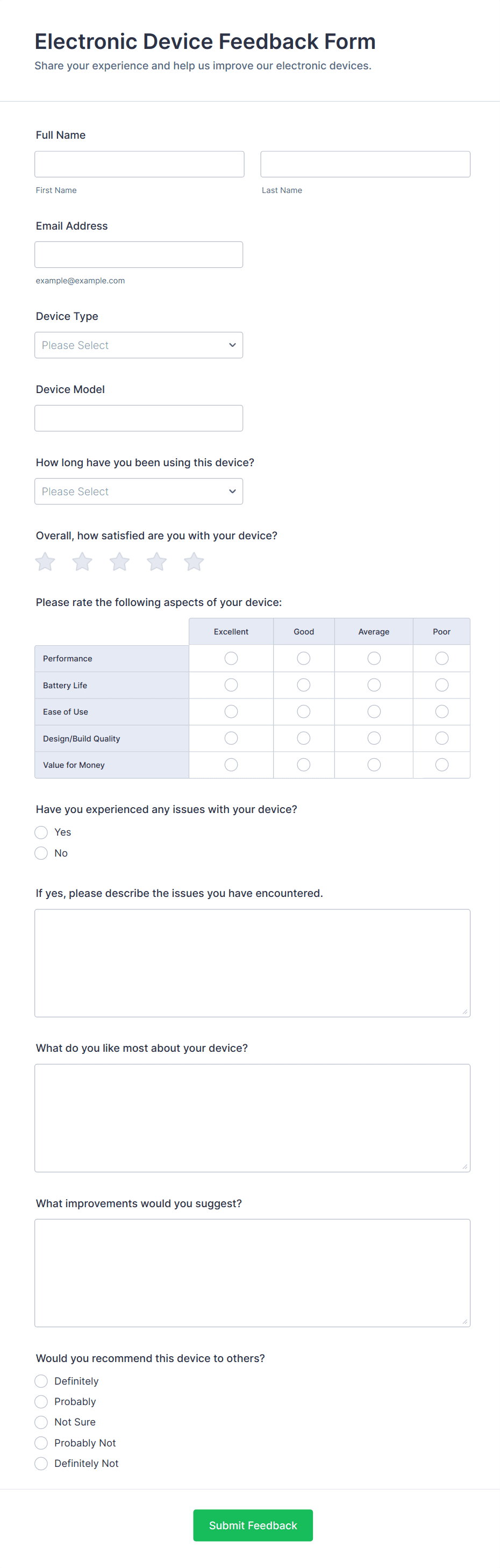The height and width of the screenshot is (1568, 500).
Task: Click into the Email Address field
Action: coord(138,254)
